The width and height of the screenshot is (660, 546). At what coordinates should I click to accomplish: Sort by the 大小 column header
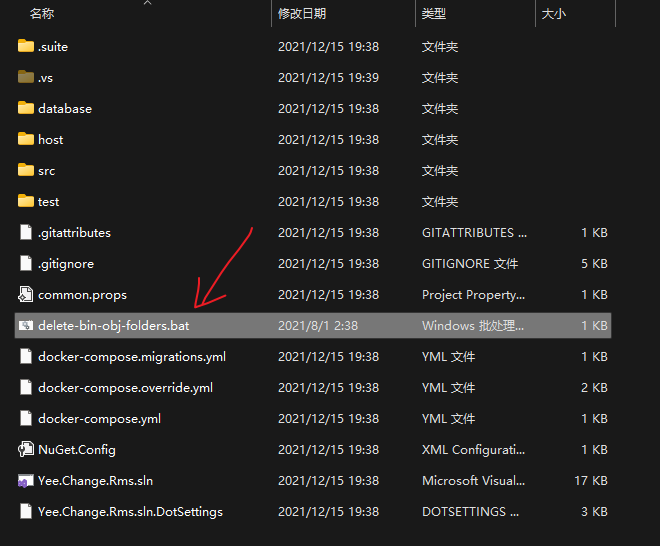tap(554, 14)
